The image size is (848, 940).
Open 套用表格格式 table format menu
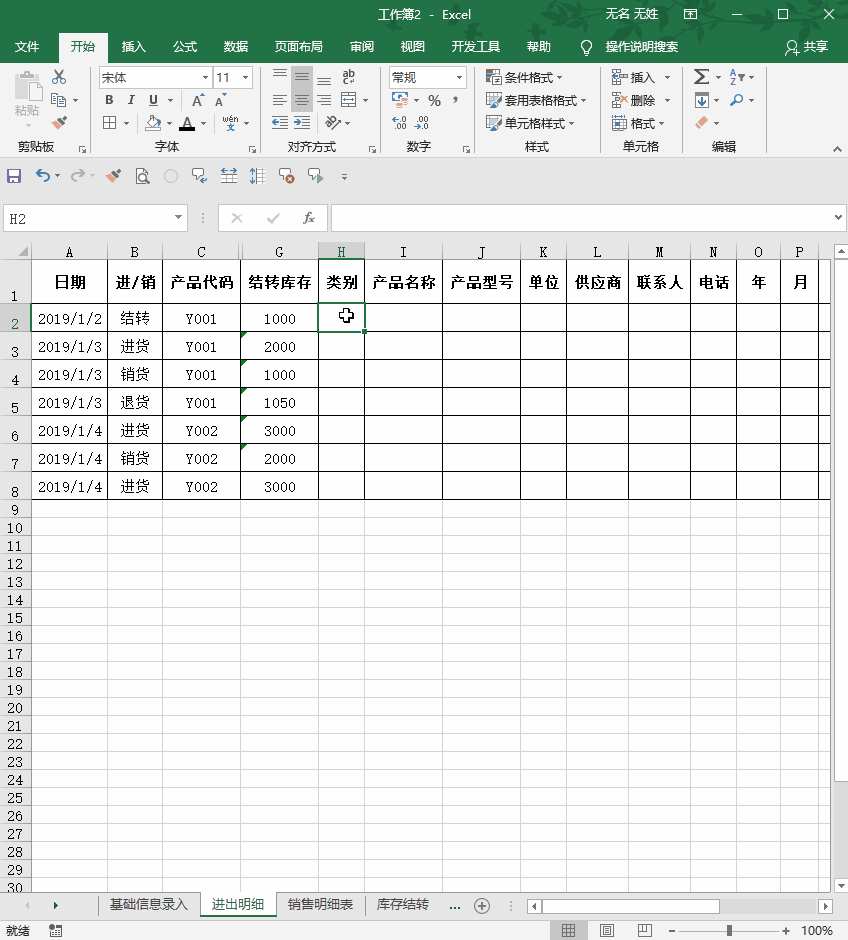click(536, 100)
